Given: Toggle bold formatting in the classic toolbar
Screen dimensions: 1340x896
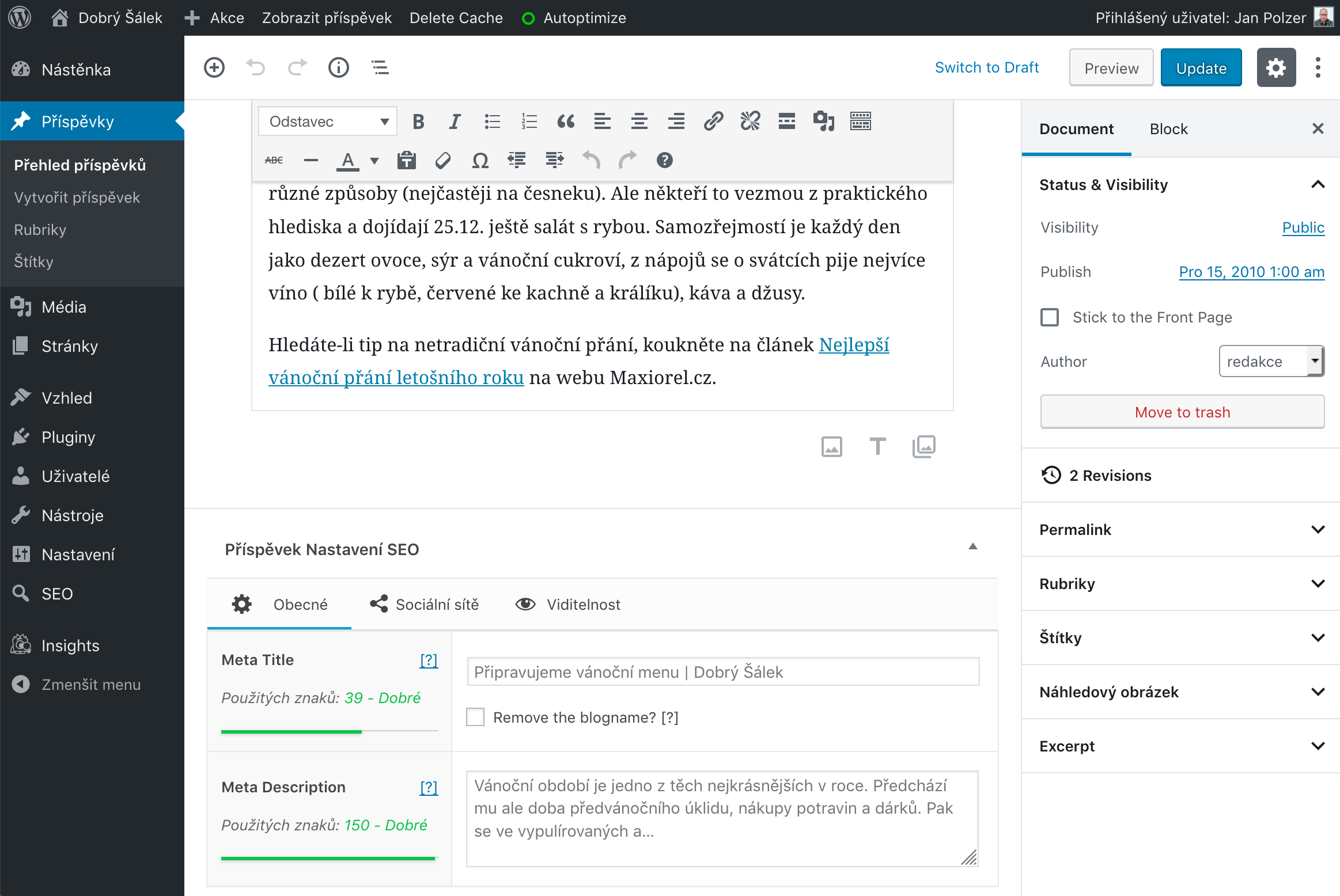Looking at the screenshot, I should 419,122.
